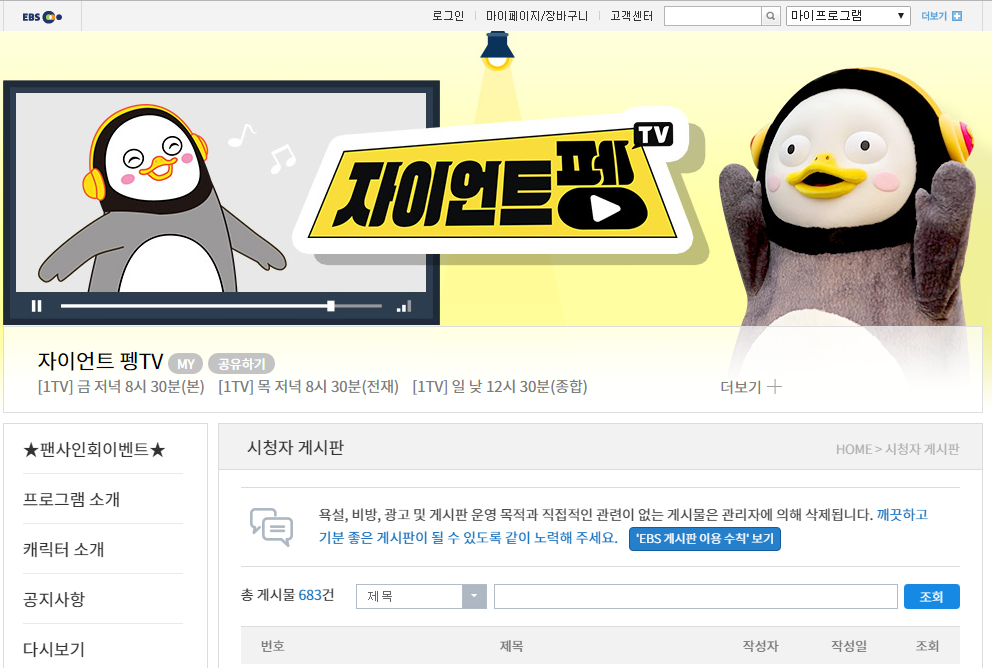The image size is (992, 668).
Task: Click the 제목 column header in table
Action: tap(511, 646)
